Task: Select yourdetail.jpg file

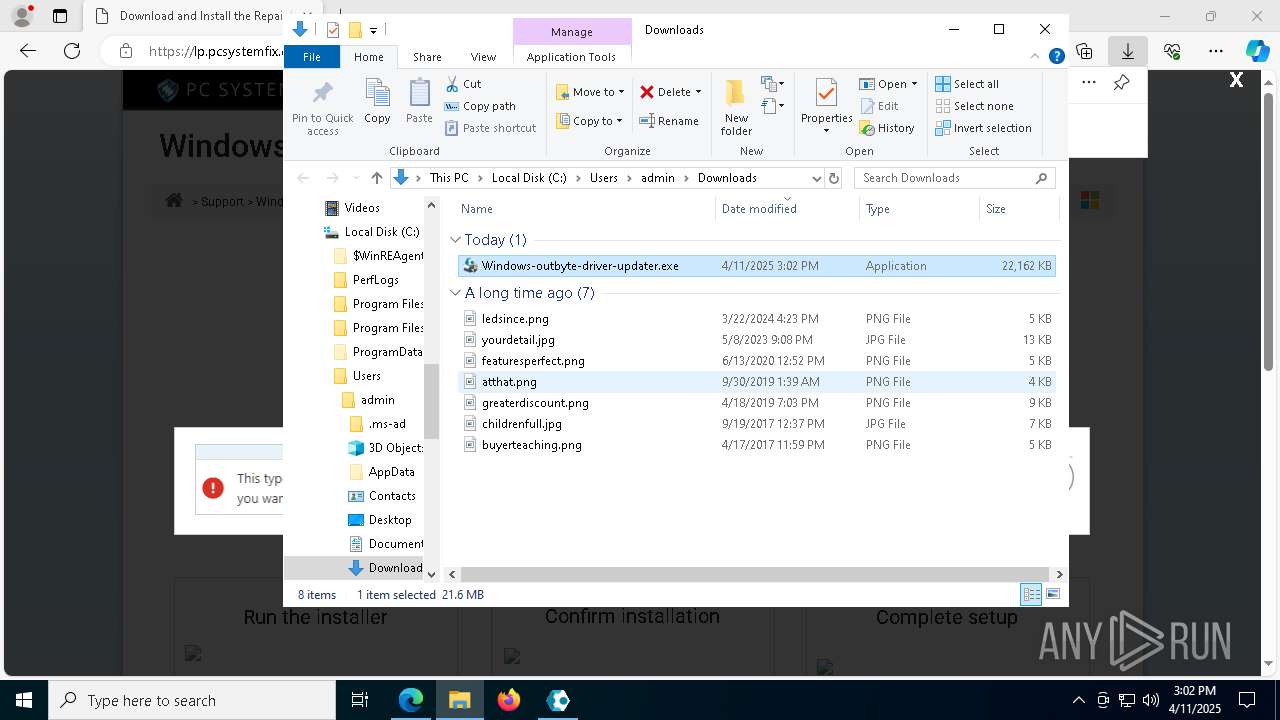Action: tap(756, 340)
